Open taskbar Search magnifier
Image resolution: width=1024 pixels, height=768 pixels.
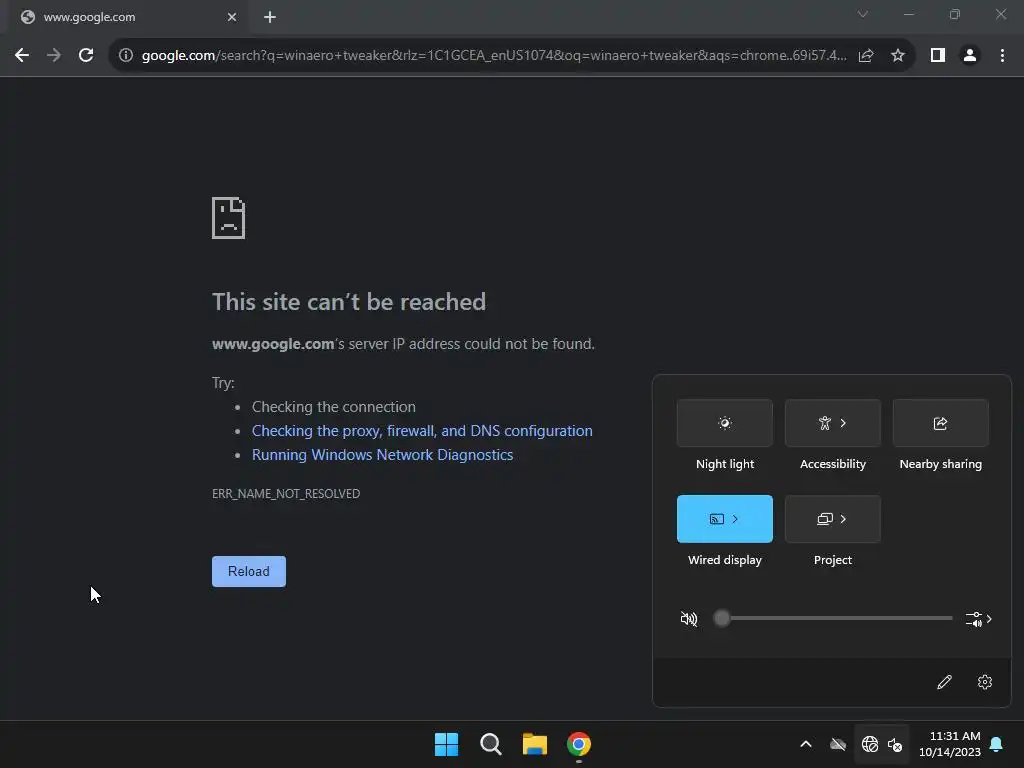coord(490,744)
